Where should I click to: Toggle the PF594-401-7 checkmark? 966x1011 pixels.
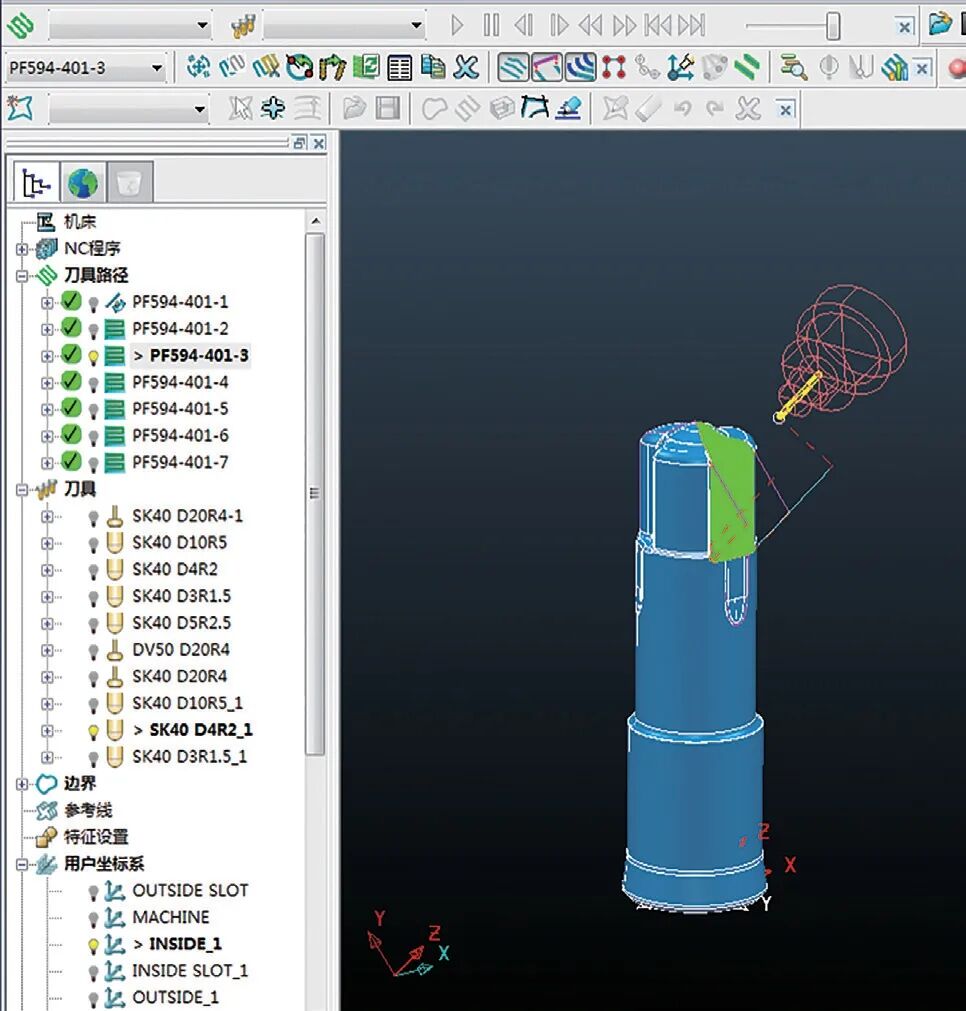71,462
